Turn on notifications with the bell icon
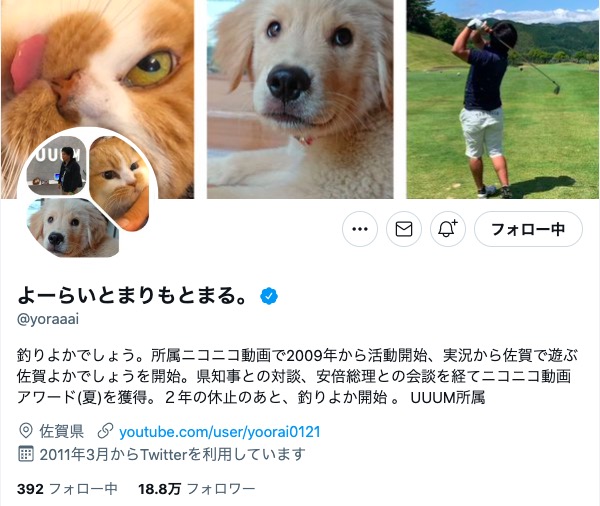This screenshot has width=600, height=506. [x=448, y=229]
